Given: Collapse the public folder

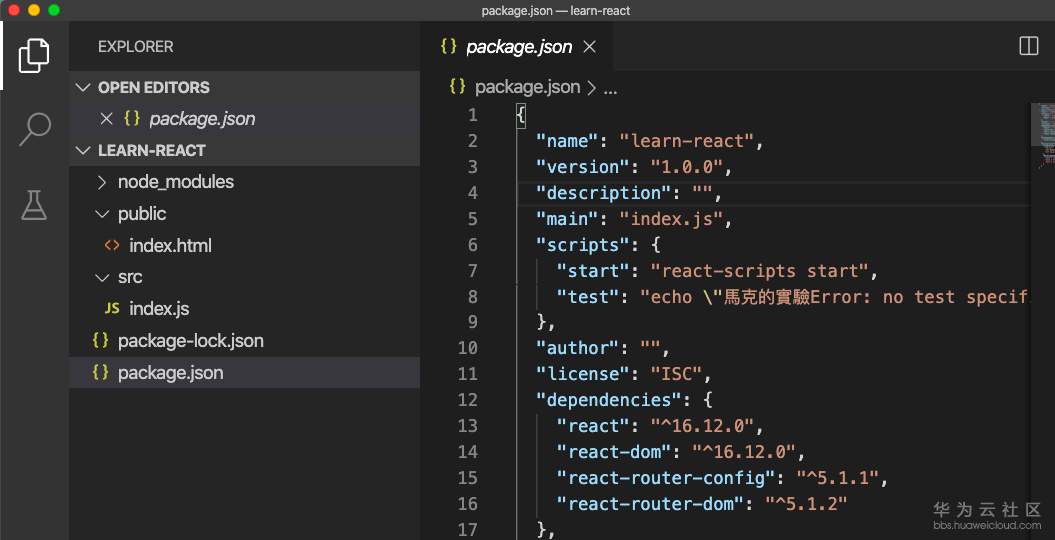Looking at the screenshot, I should pyautogui.click(x=101, y=214).
